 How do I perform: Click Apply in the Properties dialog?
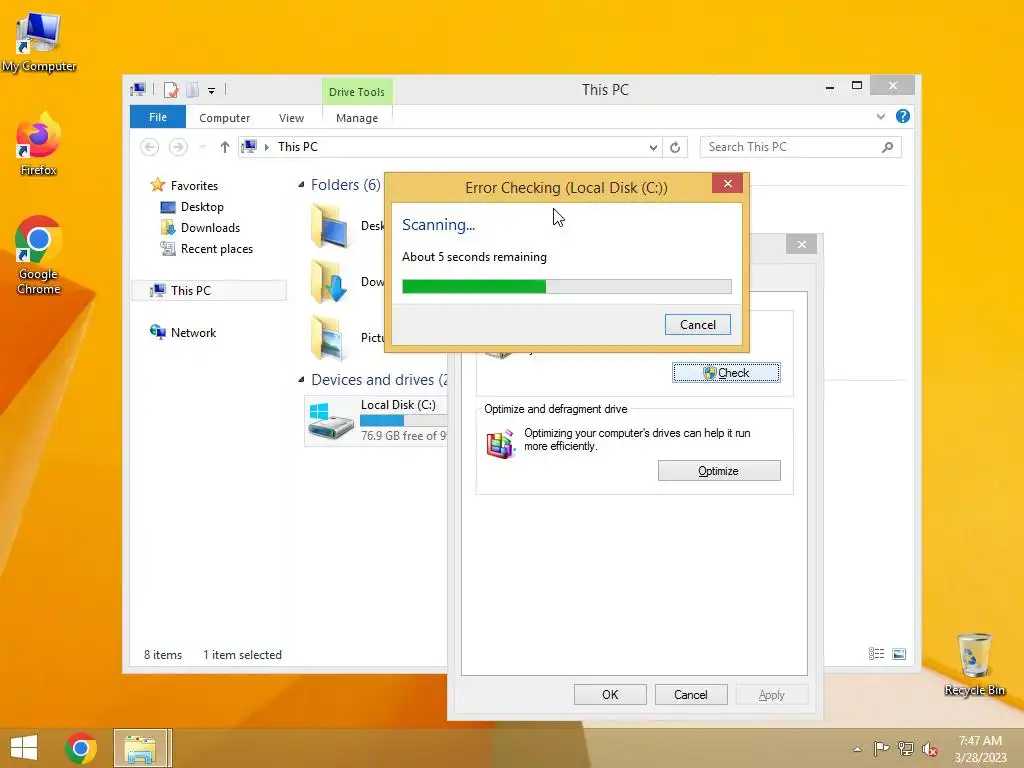point(772,695)
